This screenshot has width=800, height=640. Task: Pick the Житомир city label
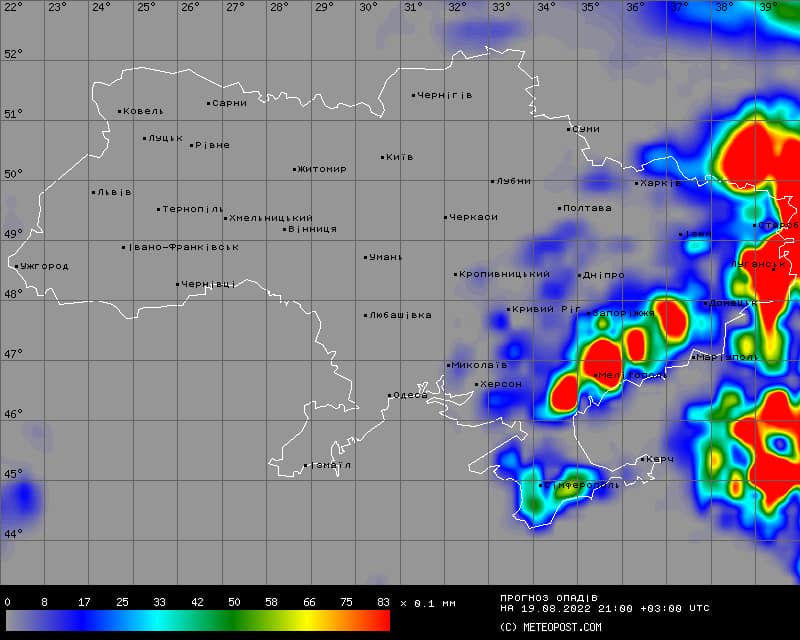point(323,169)
